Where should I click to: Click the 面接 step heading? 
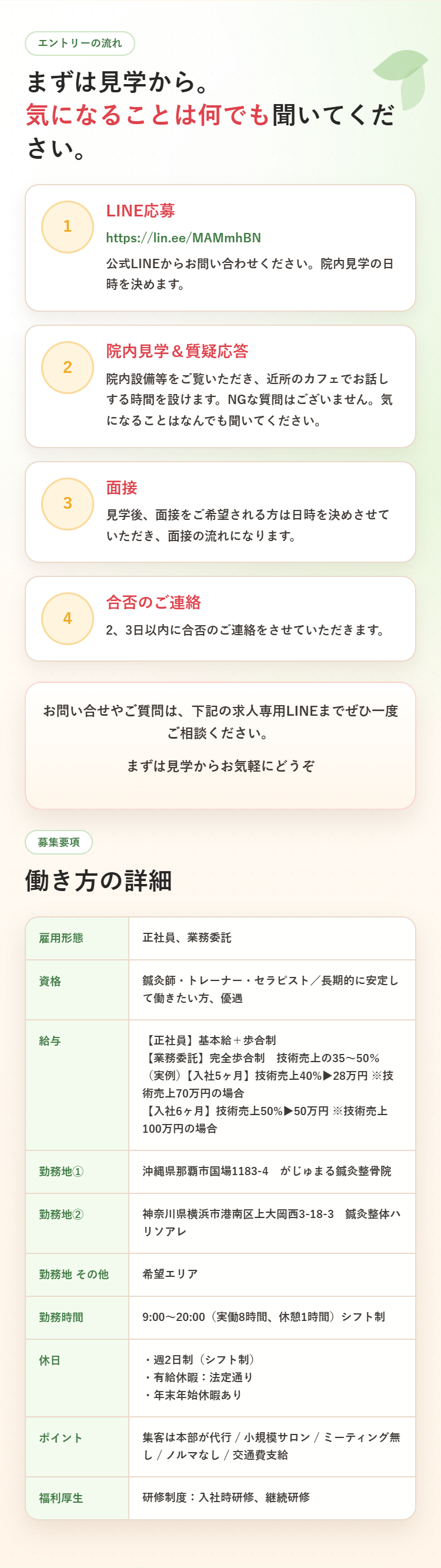click(x=122, y=488)
